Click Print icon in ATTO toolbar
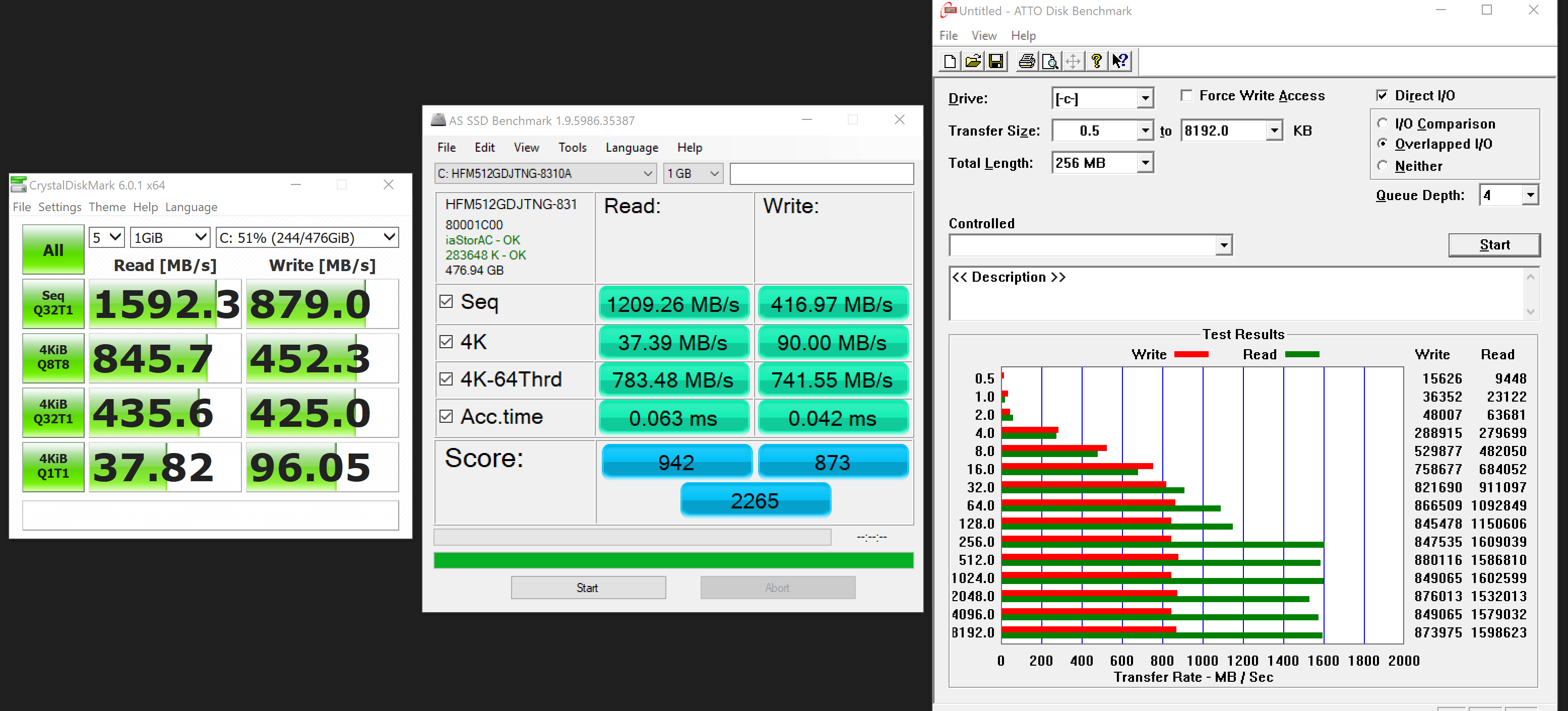This screenshot has width=1568, height=711. pos(1027,61)
